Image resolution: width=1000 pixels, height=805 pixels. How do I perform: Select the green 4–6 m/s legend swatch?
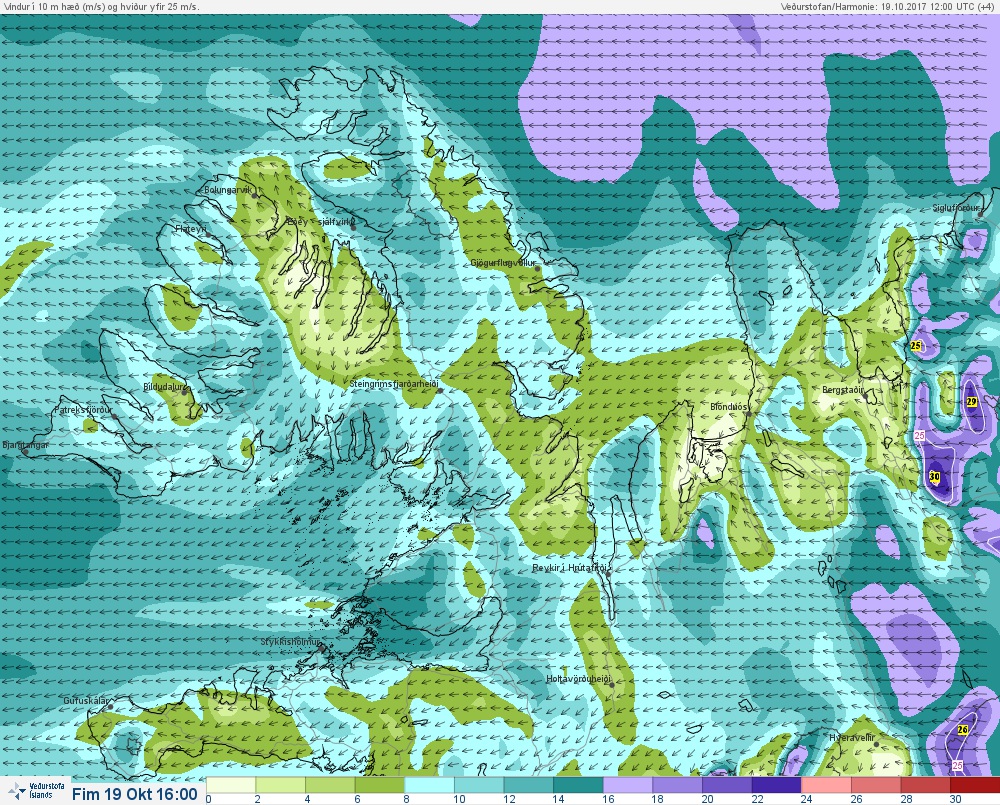pos(330,785)
